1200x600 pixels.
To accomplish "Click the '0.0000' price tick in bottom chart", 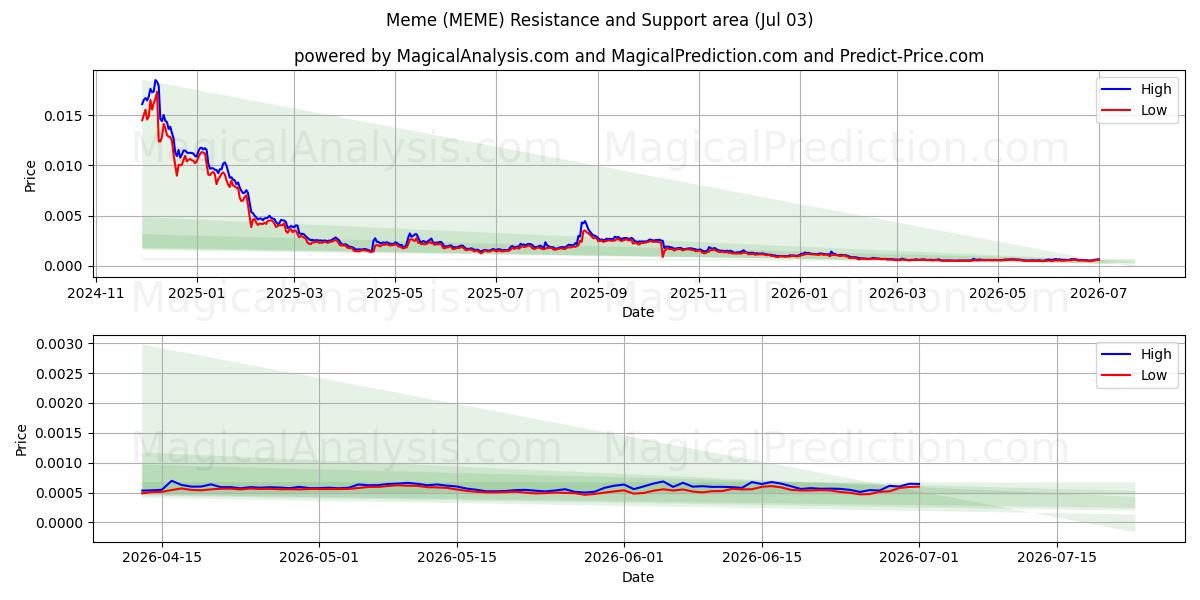I will tap(61, 523).
